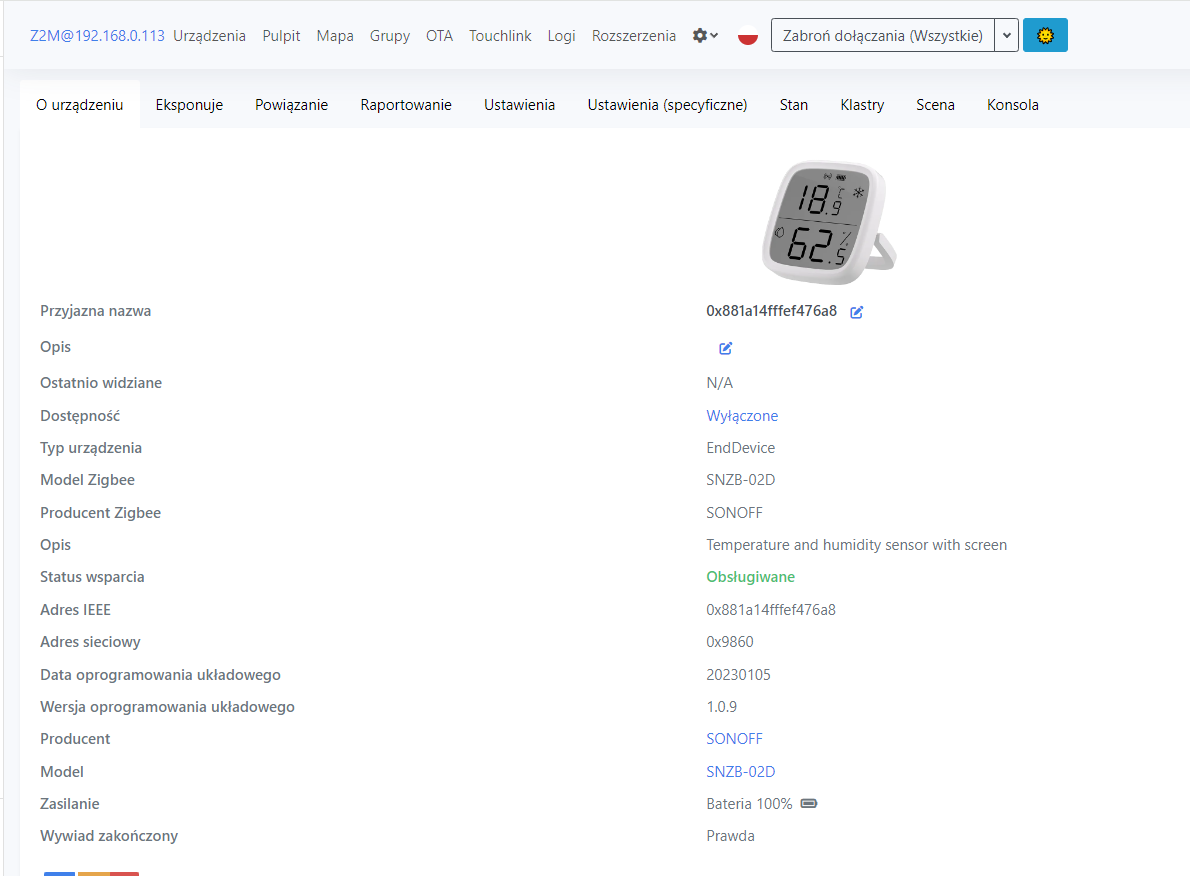Switch to the Stan tab
This screenshot has width=1190, height=876.
pyautogui.click(x=794, y=105)
